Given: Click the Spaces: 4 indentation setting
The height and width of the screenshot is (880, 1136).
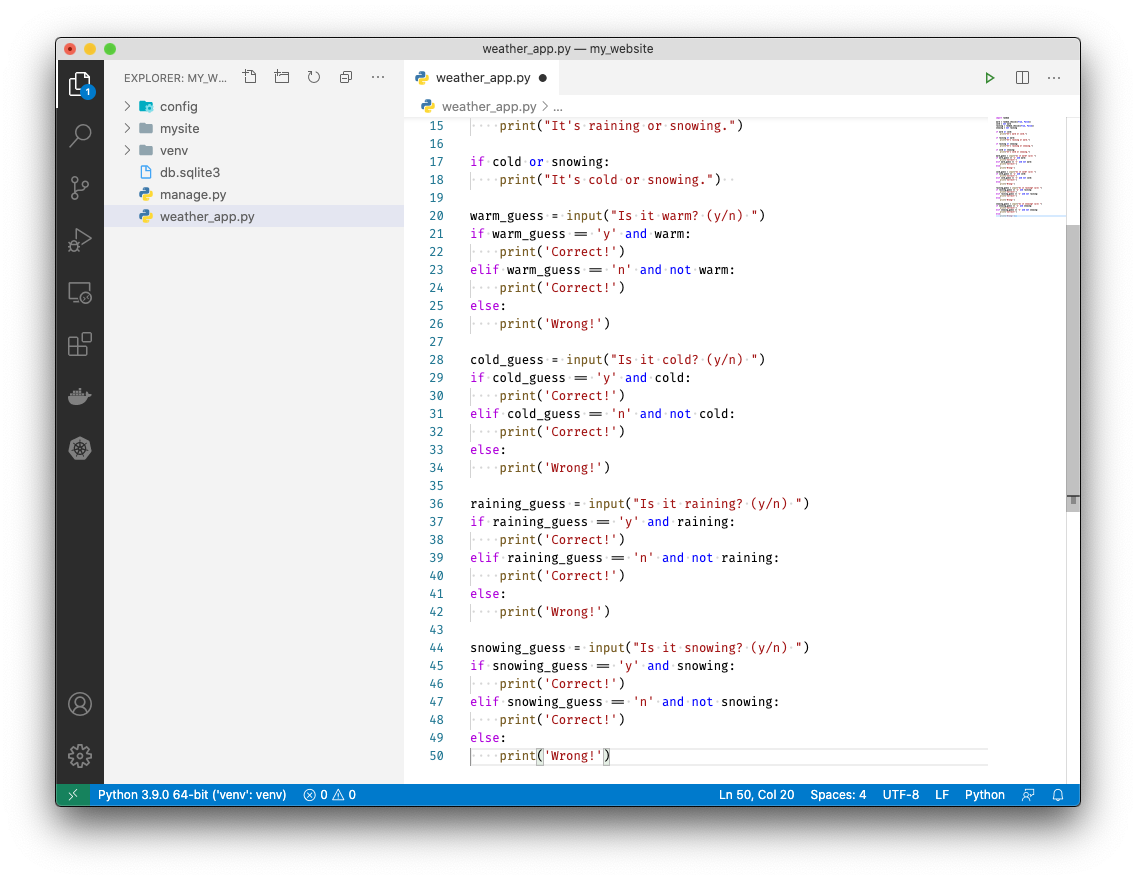Looking at the screenshot, I should pos(838,795).
